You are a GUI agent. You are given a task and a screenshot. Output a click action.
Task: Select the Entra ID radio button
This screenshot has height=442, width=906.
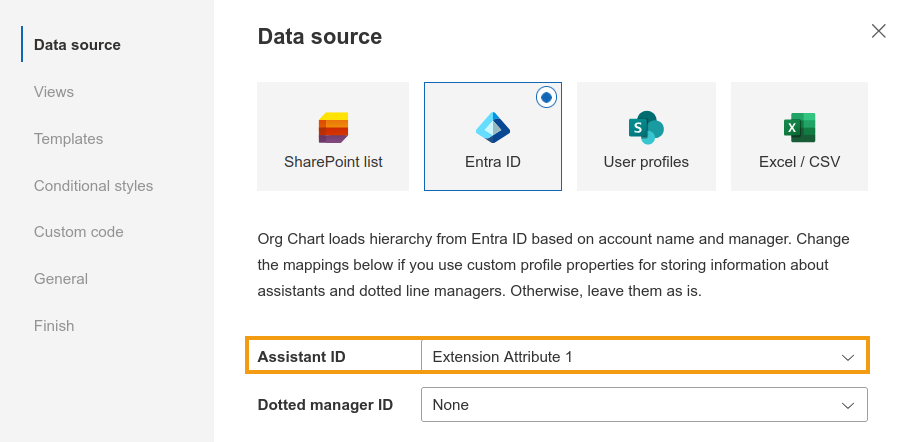[546, 97]
